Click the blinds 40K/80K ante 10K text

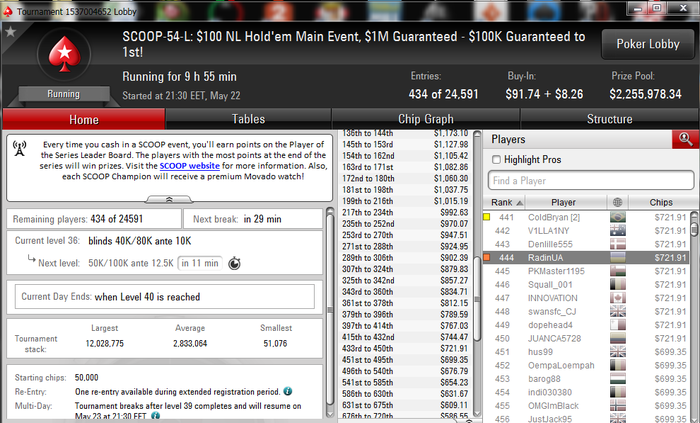point(140,241)
